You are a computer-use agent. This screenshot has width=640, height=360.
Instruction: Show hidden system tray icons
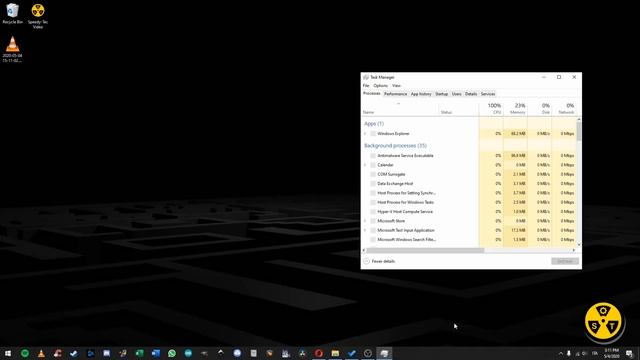click(x=560, y=353)
